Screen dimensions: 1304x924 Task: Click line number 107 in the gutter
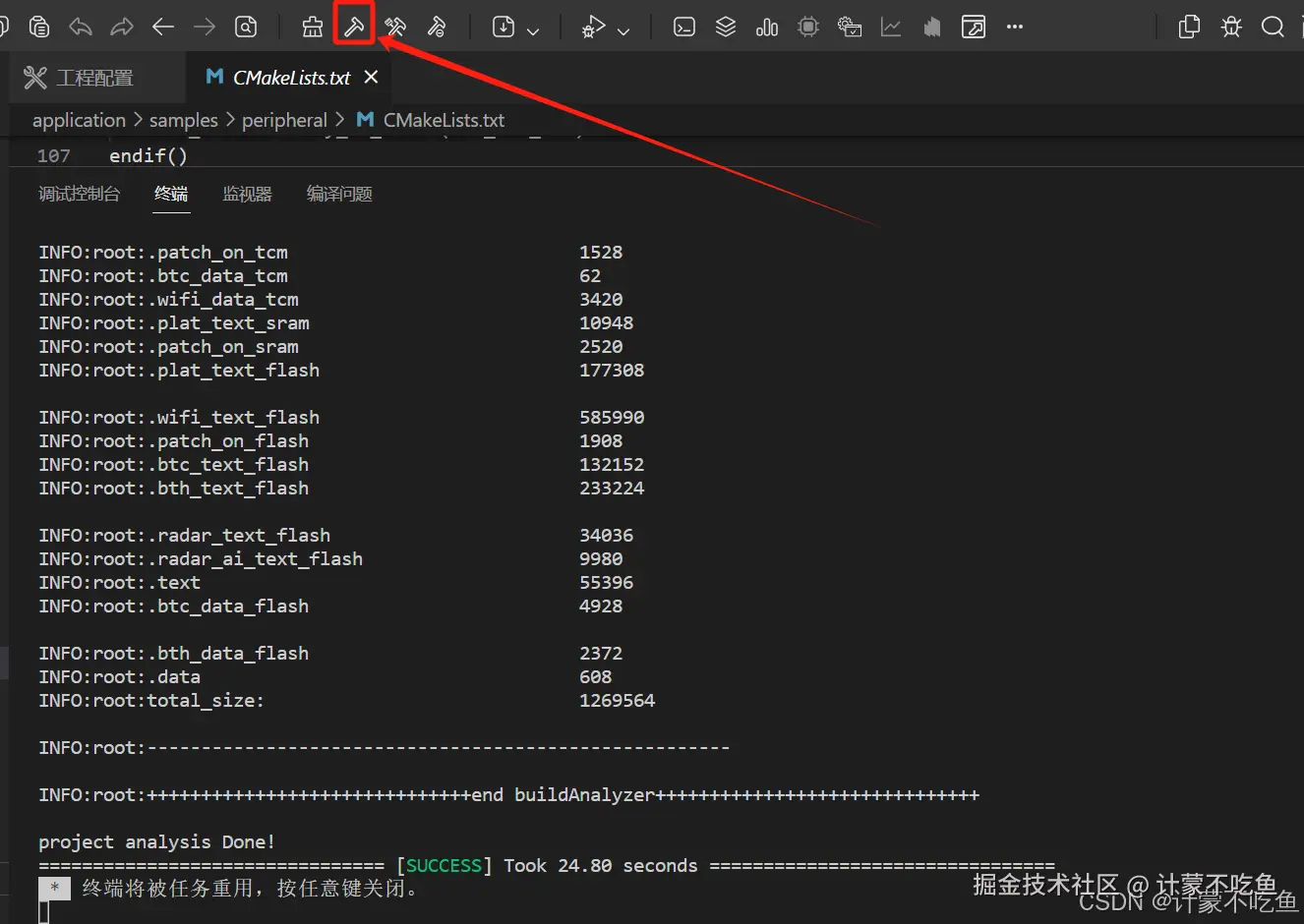pos(54,155)
